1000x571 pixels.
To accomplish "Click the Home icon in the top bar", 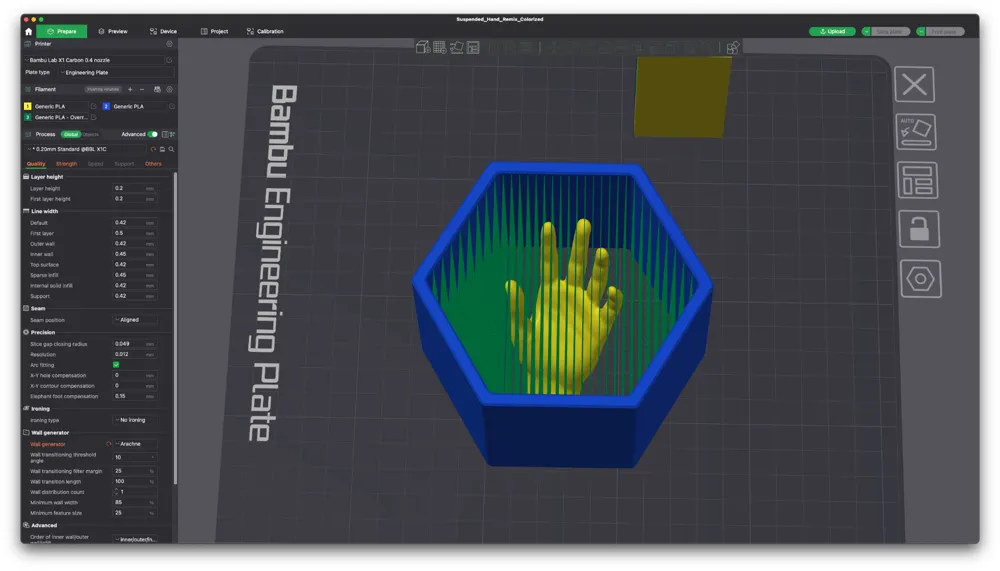I will 28,31.
